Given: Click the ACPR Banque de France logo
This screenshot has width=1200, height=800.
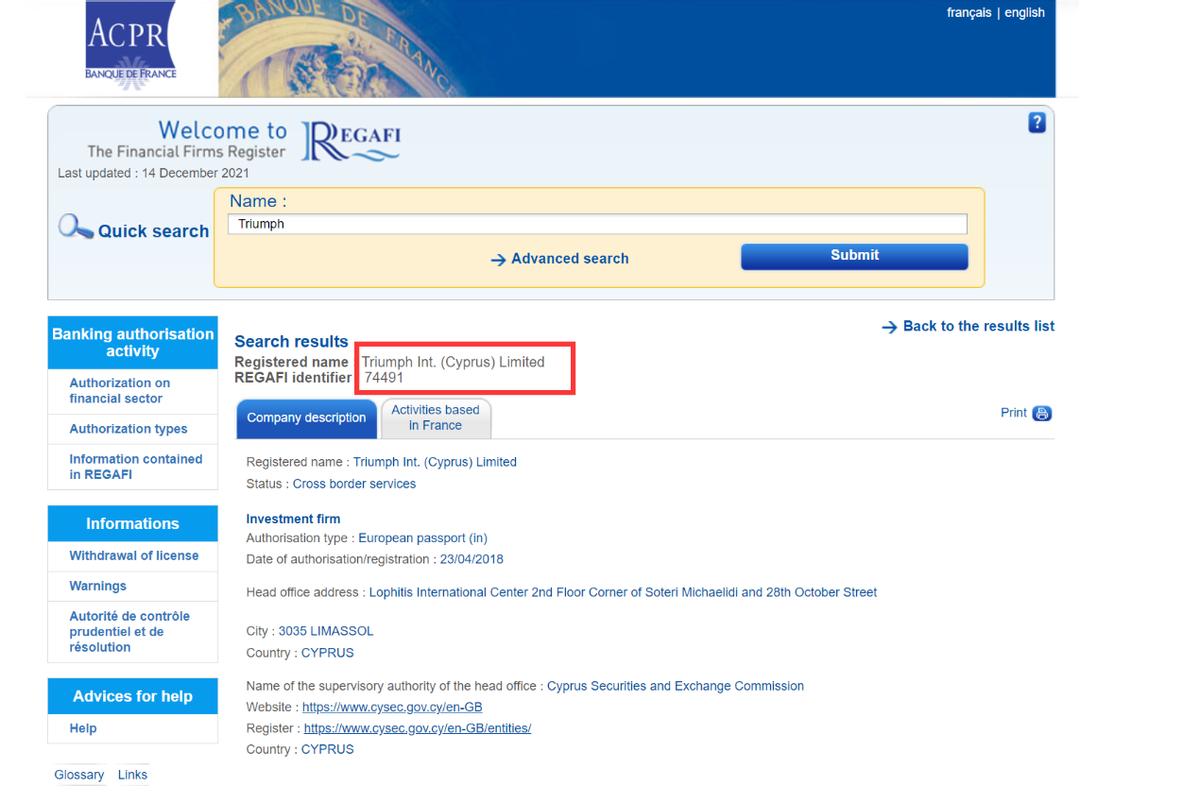Looking at the screenshot, I should click(131, 46).
